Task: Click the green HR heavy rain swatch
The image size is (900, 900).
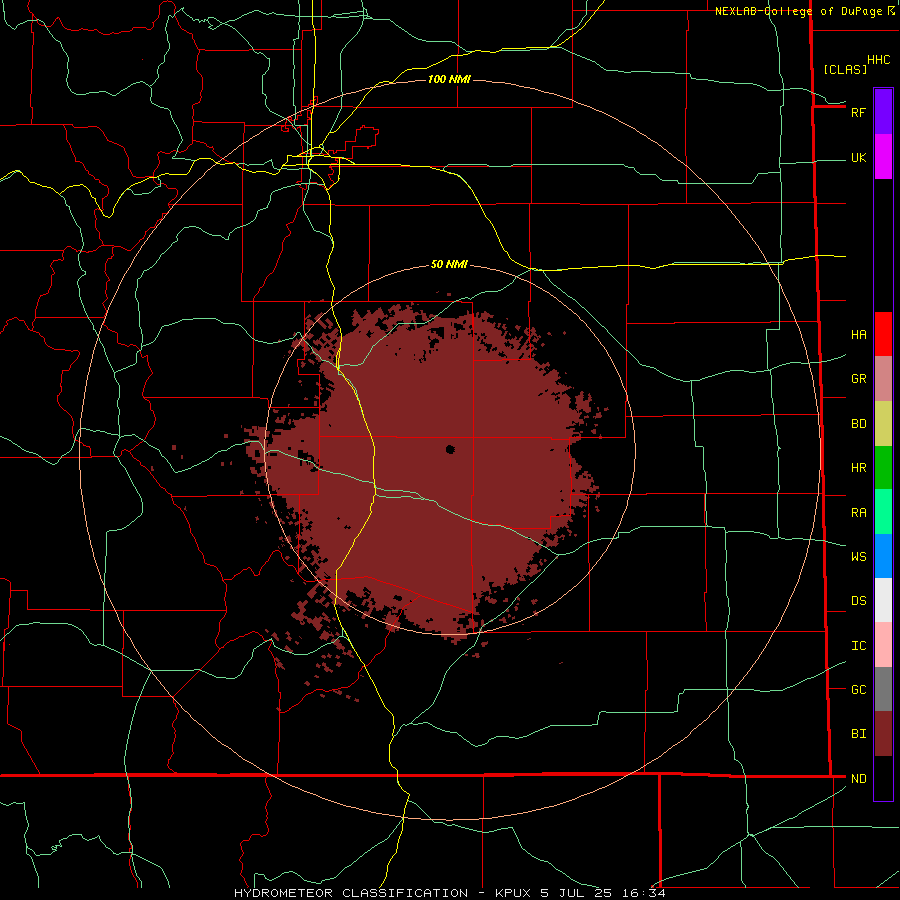Action: tap(883, 467)
